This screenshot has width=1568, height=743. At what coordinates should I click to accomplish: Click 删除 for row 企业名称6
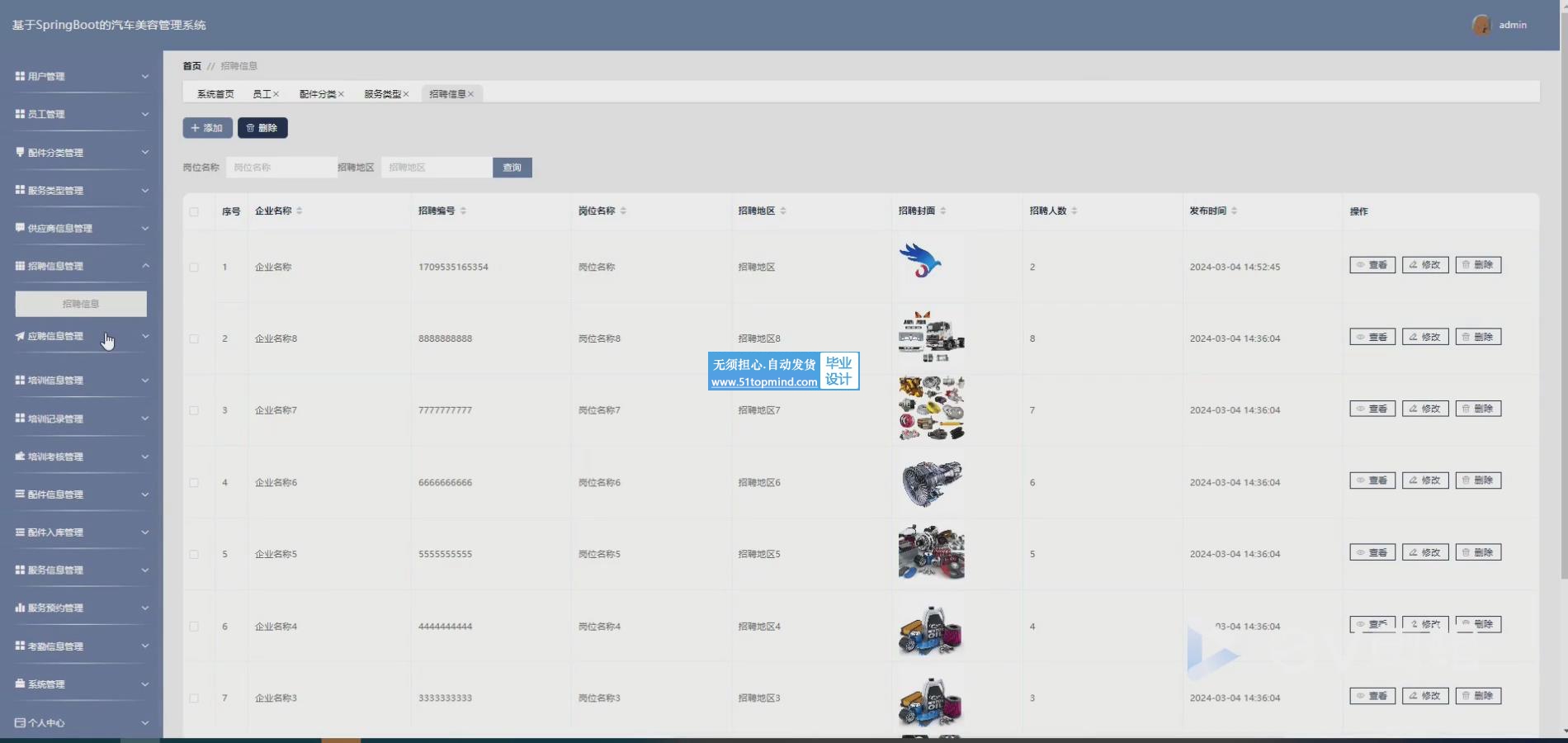pyautogui.click(x=1478, y=480)
